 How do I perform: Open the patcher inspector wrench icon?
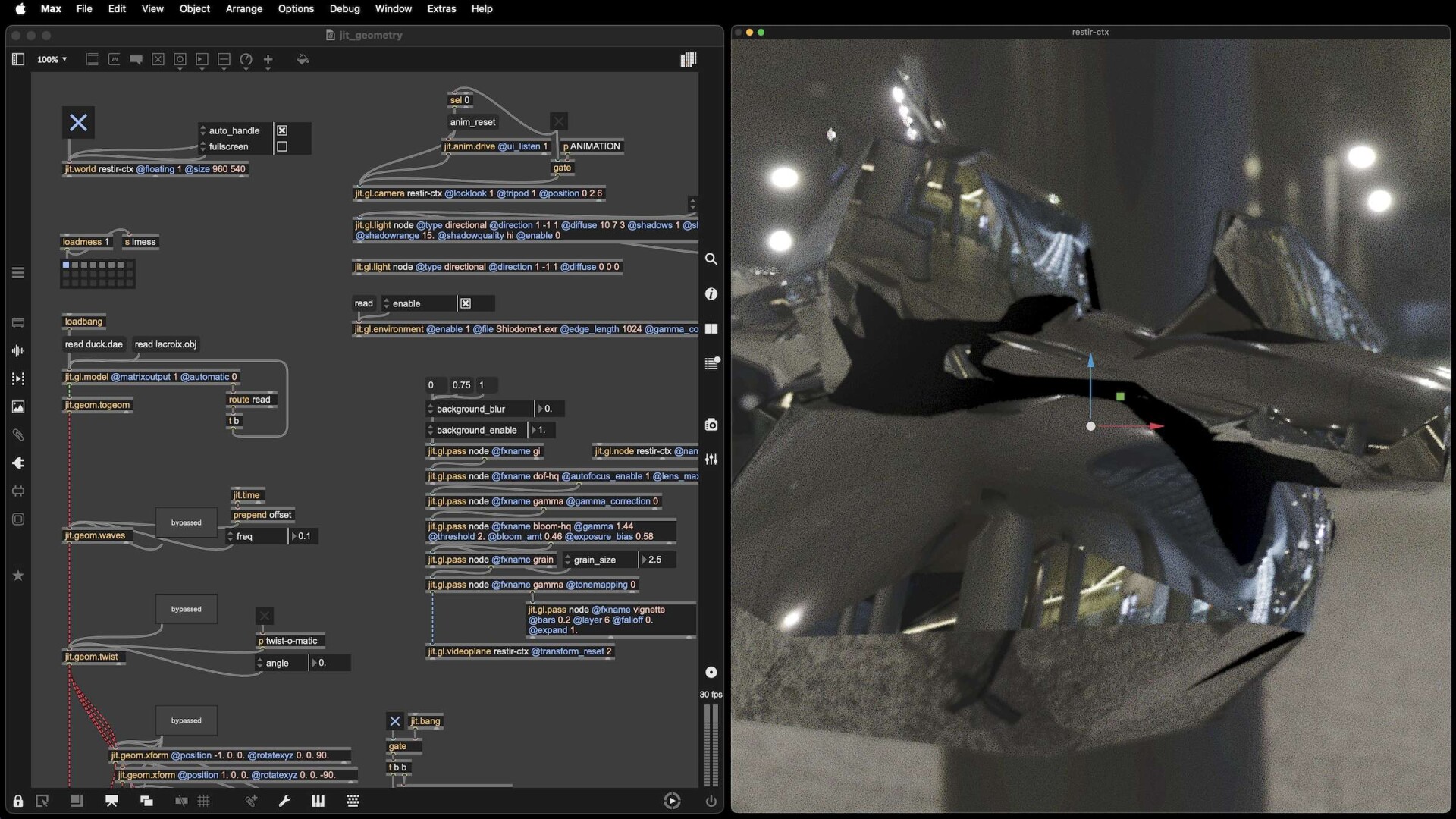click(x=284, y=801)
